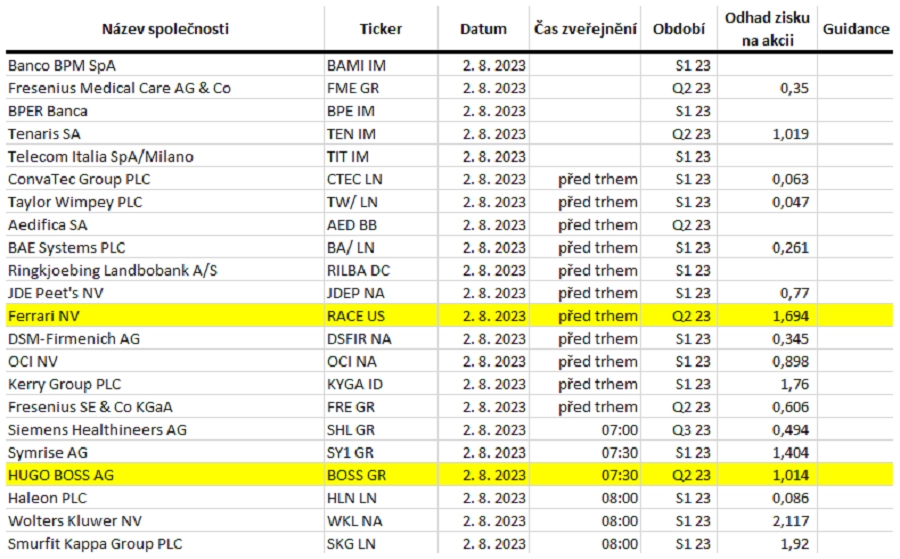Click ticker 'BPE IM'
The height and width of the screenshot is (559, 900).
point(351,111)
